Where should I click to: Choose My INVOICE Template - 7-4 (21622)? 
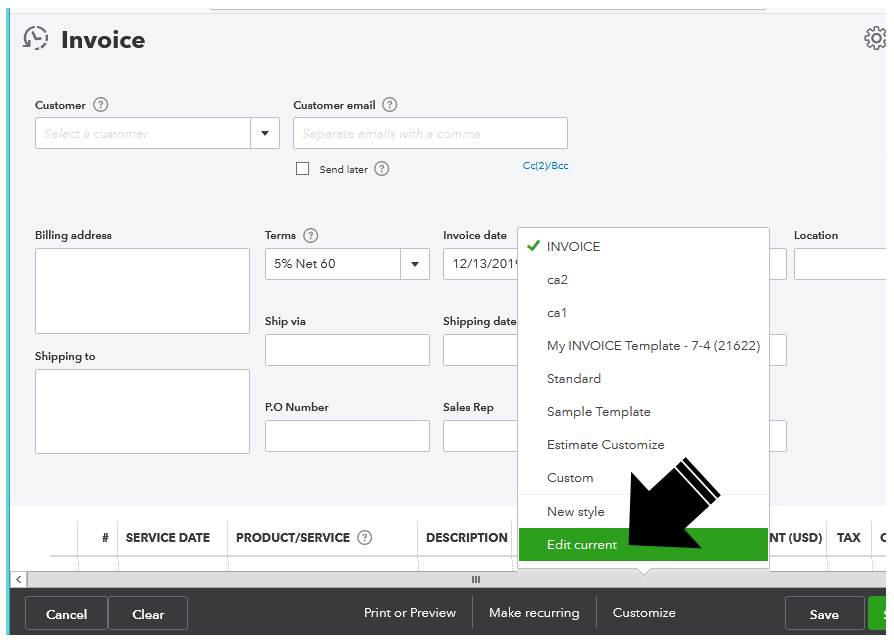643,346
